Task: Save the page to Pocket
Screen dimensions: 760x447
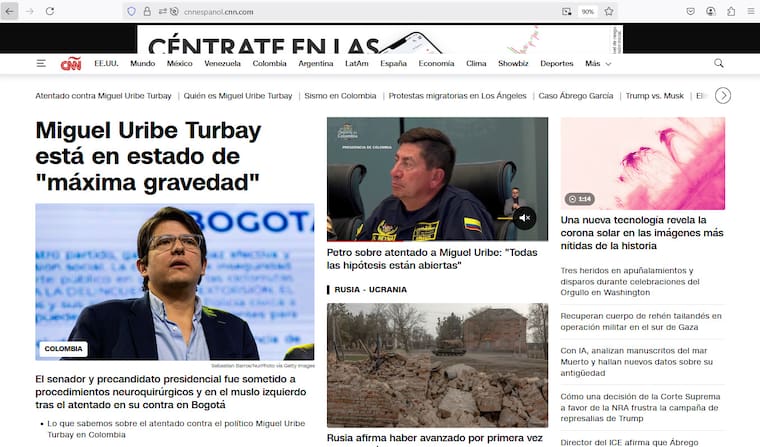Action: coord(691,11)
